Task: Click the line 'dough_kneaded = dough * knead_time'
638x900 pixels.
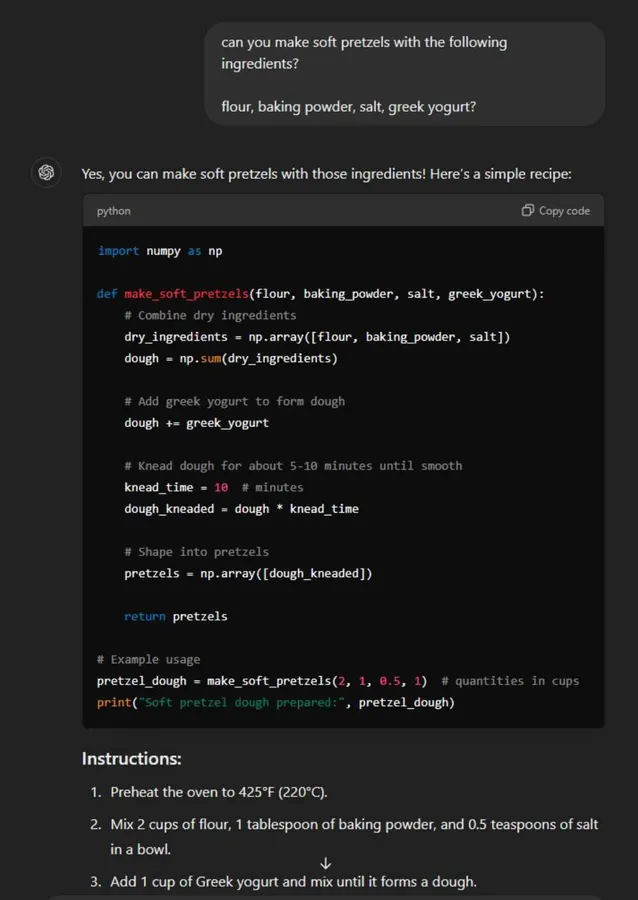Action: (x=242, y=509)
